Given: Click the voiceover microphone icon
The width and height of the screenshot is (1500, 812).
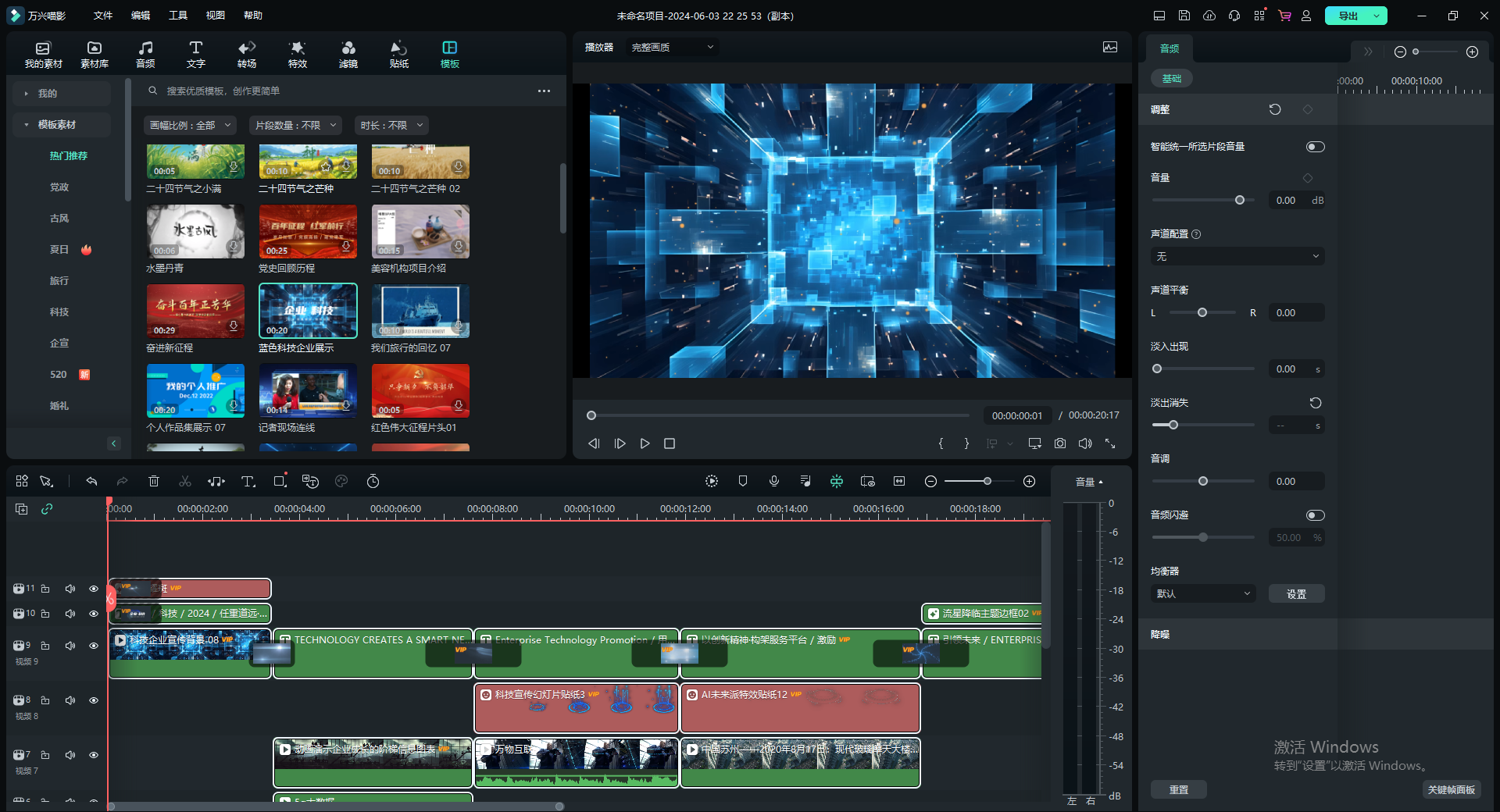Looking at the screenshot, I should click(774, 482).
